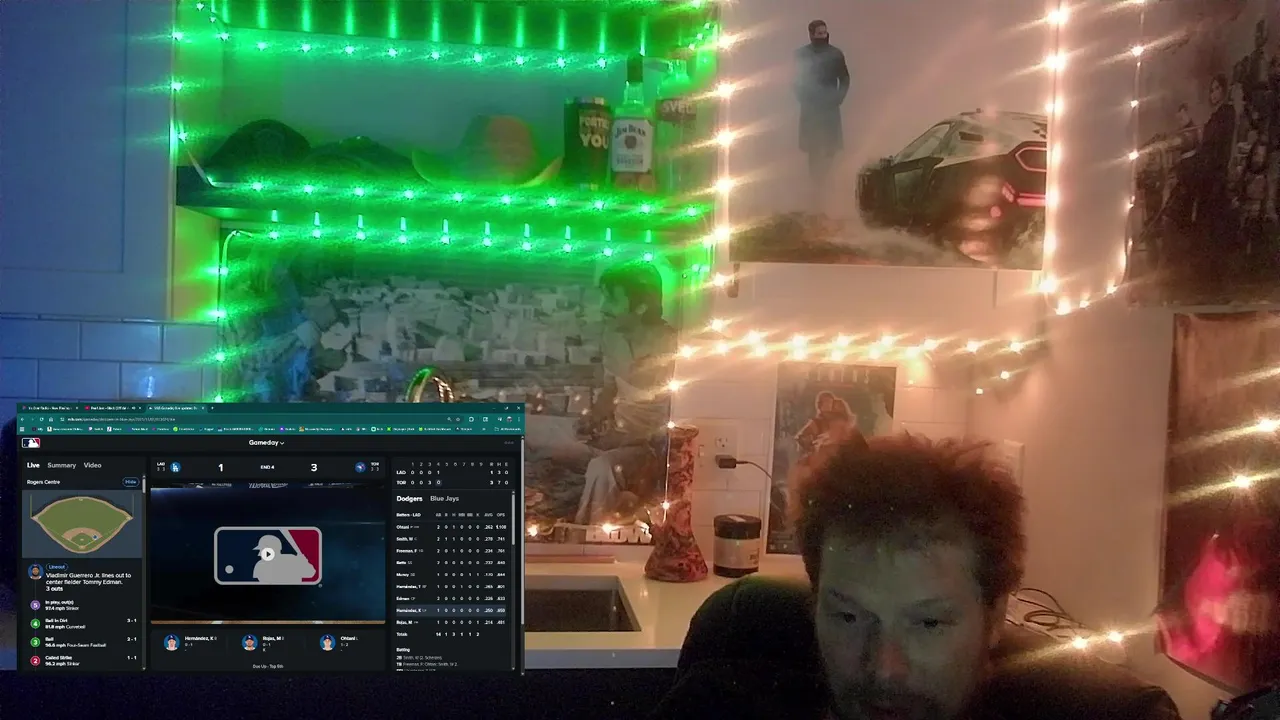Open Hernández, K due-up player card
The width and height of the screenshot is (1280, 720).
pos(190,642)
